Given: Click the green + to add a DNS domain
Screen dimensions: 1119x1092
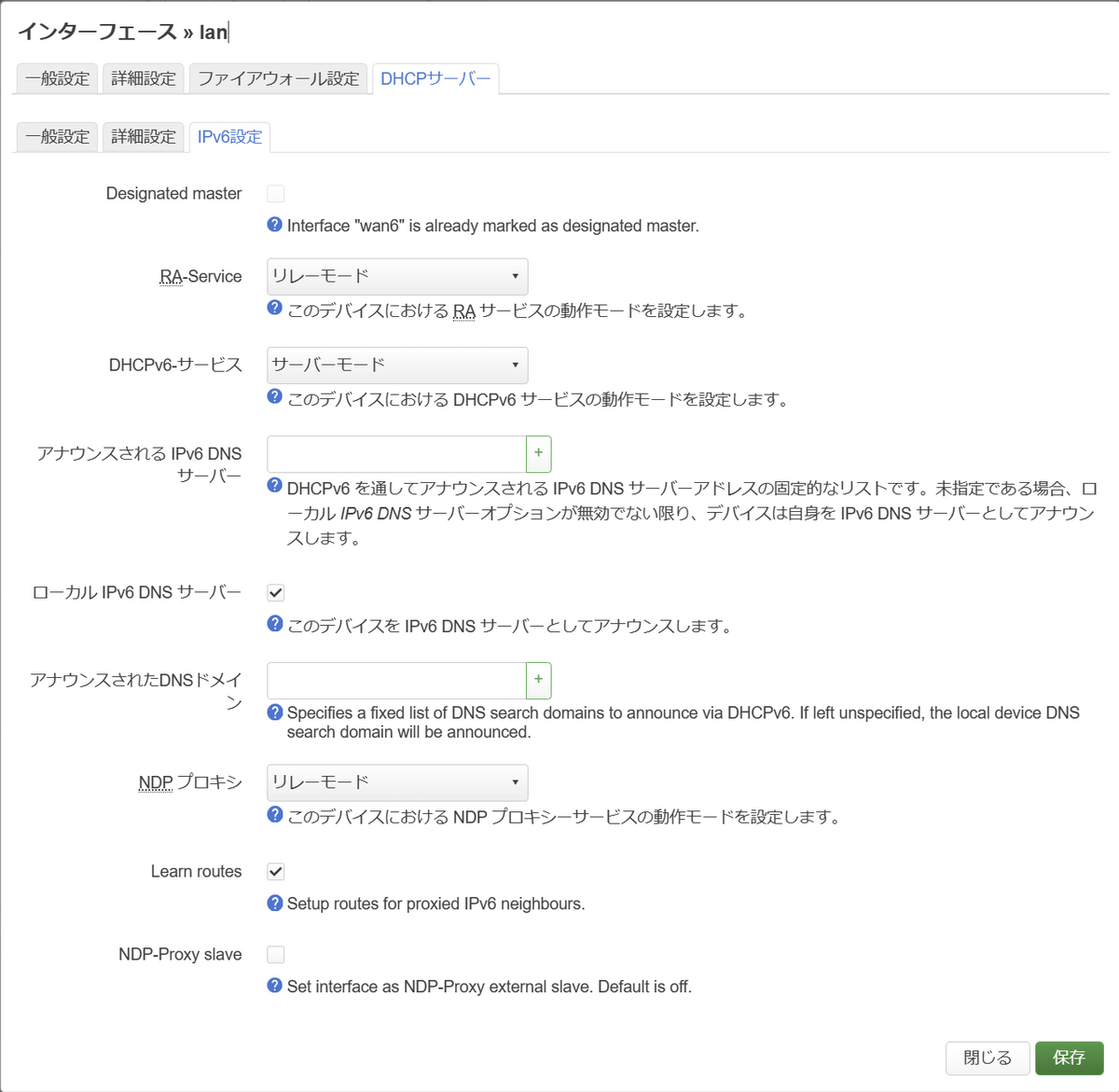Looking at the screenshot, I should pyautogui.click(x=538, y=681).
